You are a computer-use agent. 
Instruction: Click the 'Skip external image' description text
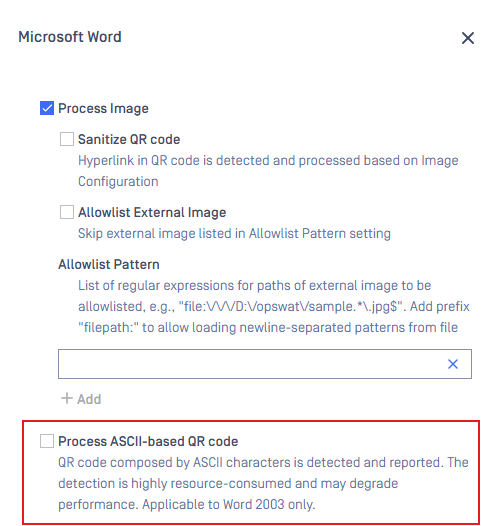234,233
